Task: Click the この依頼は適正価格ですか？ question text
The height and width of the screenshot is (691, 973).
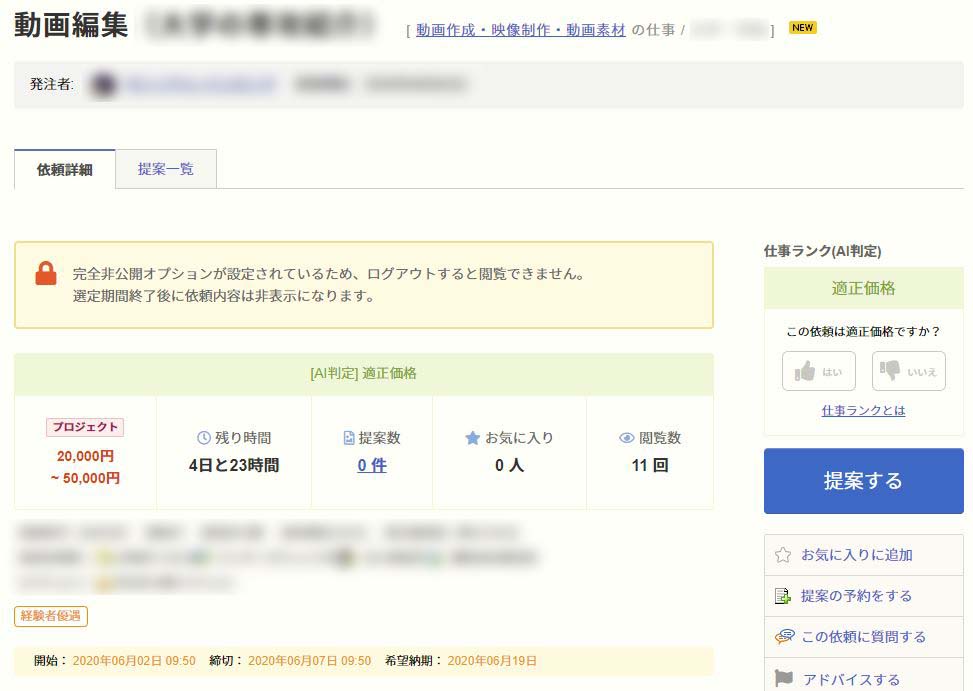Action: tap(863, 332)
